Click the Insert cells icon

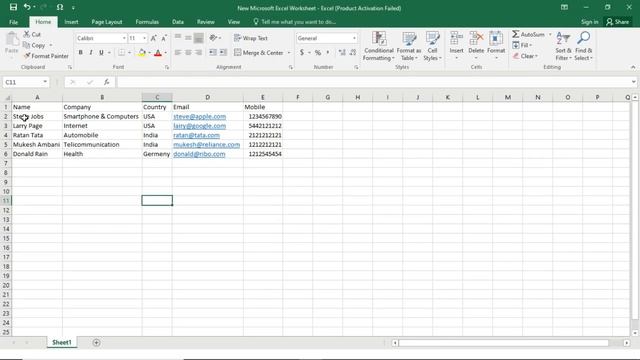pyautogui.click(x=456, y=39)
